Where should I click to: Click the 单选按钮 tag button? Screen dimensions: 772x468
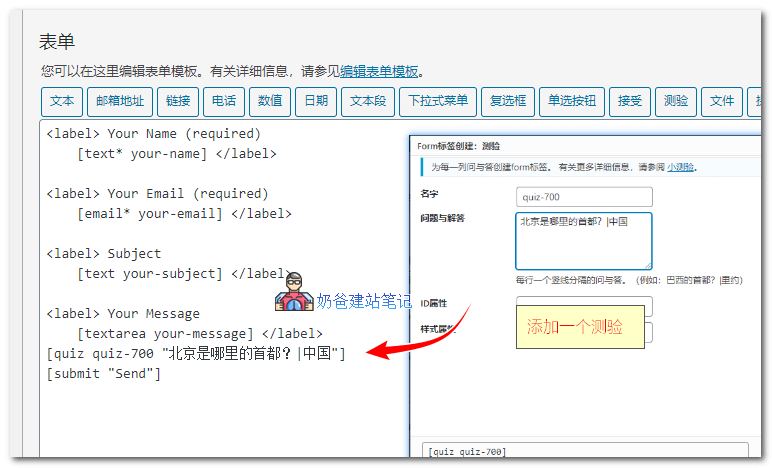(572, 101)
